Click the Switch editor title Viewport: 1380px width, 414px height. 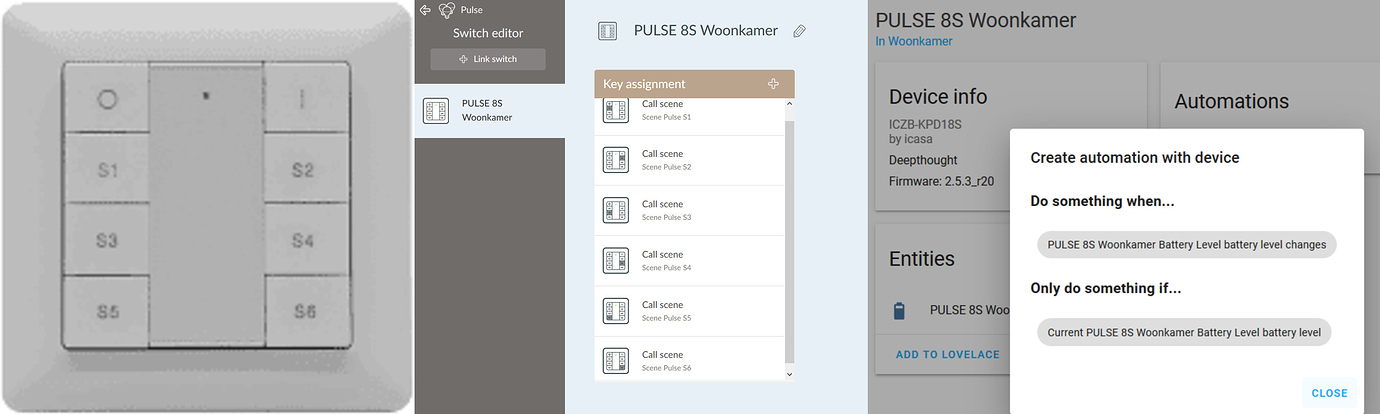click(x=488, y=33)
